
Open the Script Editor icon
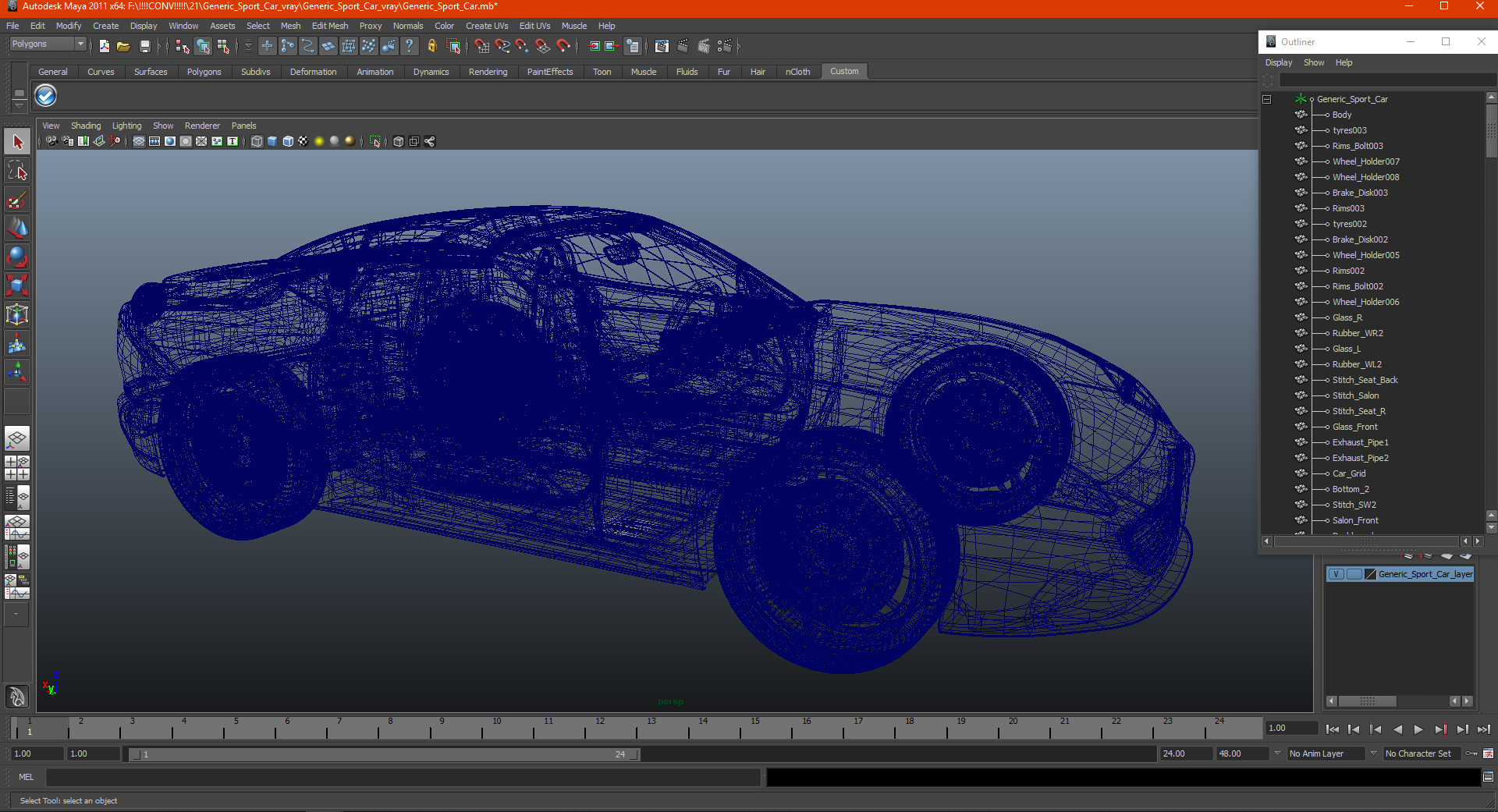(x=1488, y=777)
